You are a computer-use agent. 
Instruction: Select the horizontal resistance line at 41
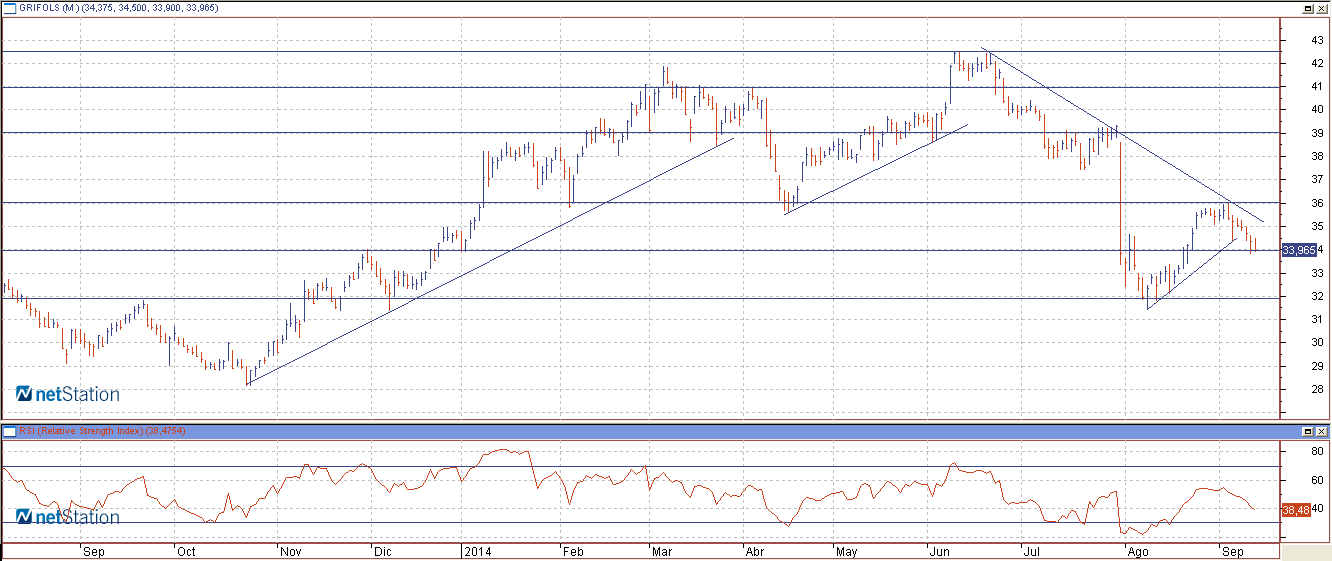tap(640, 87)
